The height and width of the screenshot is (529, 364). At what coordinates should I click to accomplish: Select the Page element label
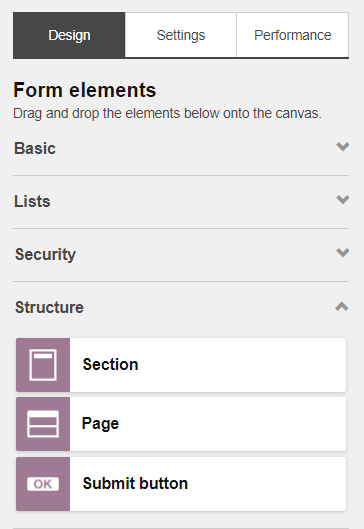click(x=101, y=424)
